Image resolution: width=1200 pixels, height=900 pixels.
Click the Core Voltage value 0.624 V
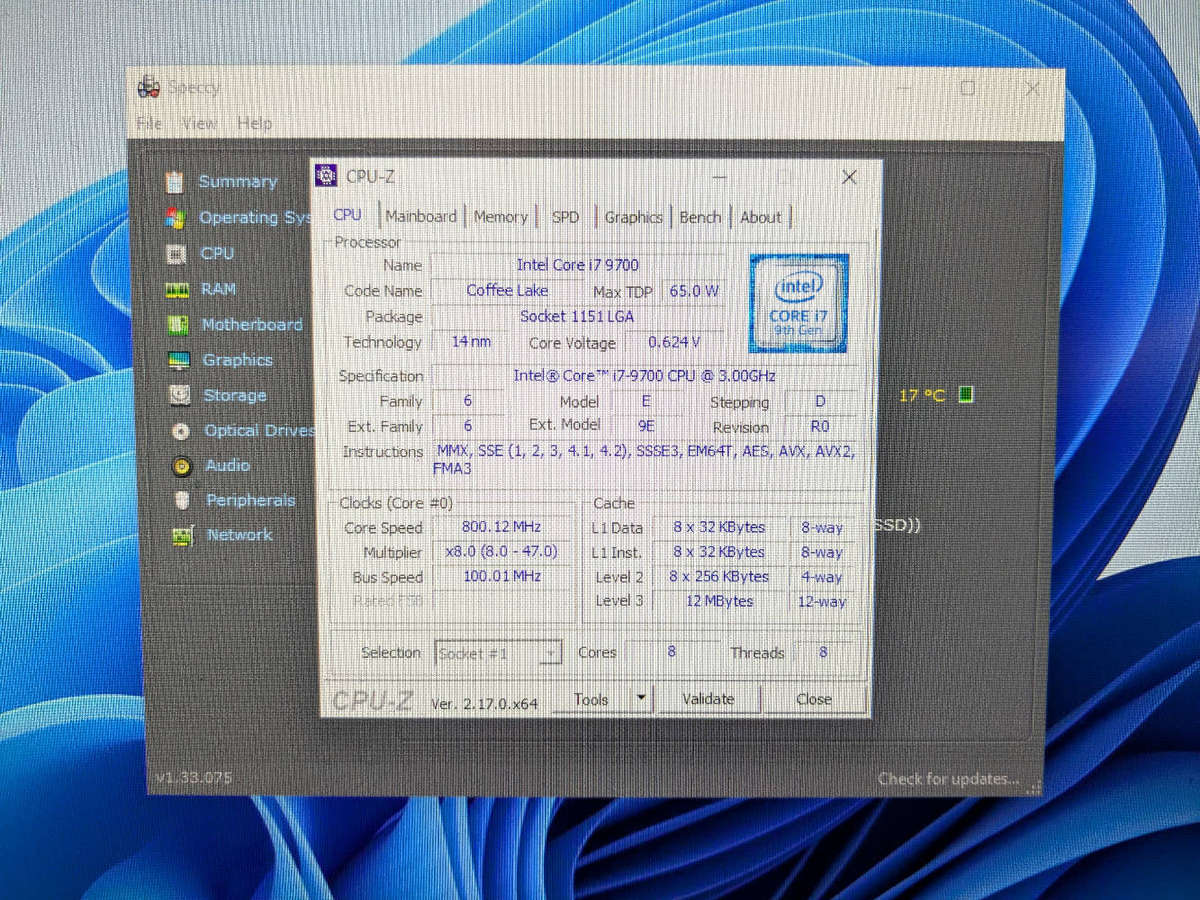pyautogui.click(x=674, y=342)
